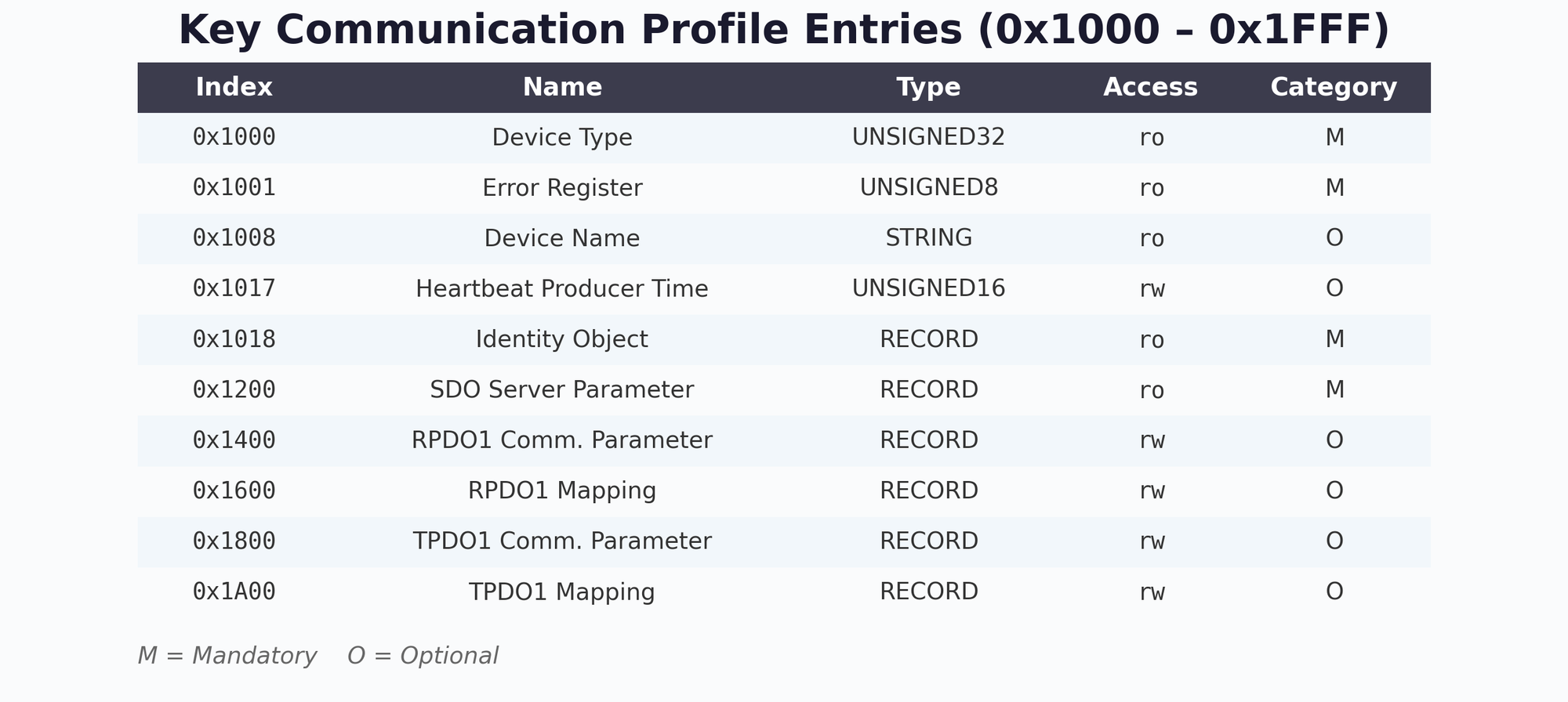The height and width of the screenshot is (702, 1568).
Task: Click the Error Register row name
Action: [562, 188]
